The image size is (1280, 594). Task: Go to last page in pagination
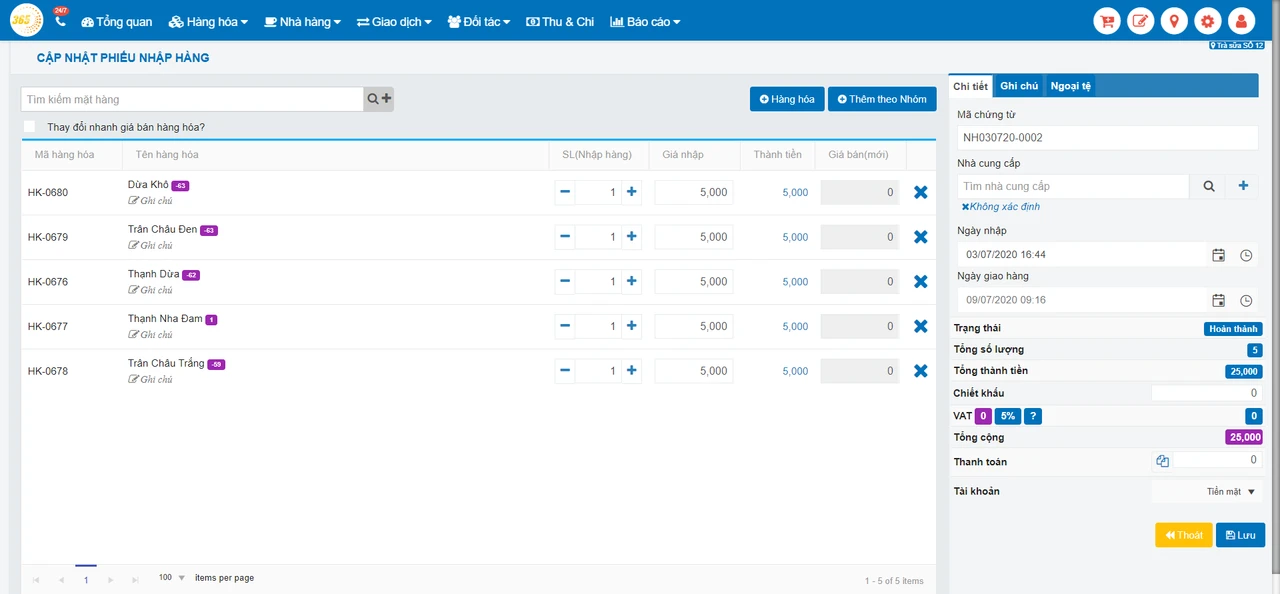coord(135,579)
